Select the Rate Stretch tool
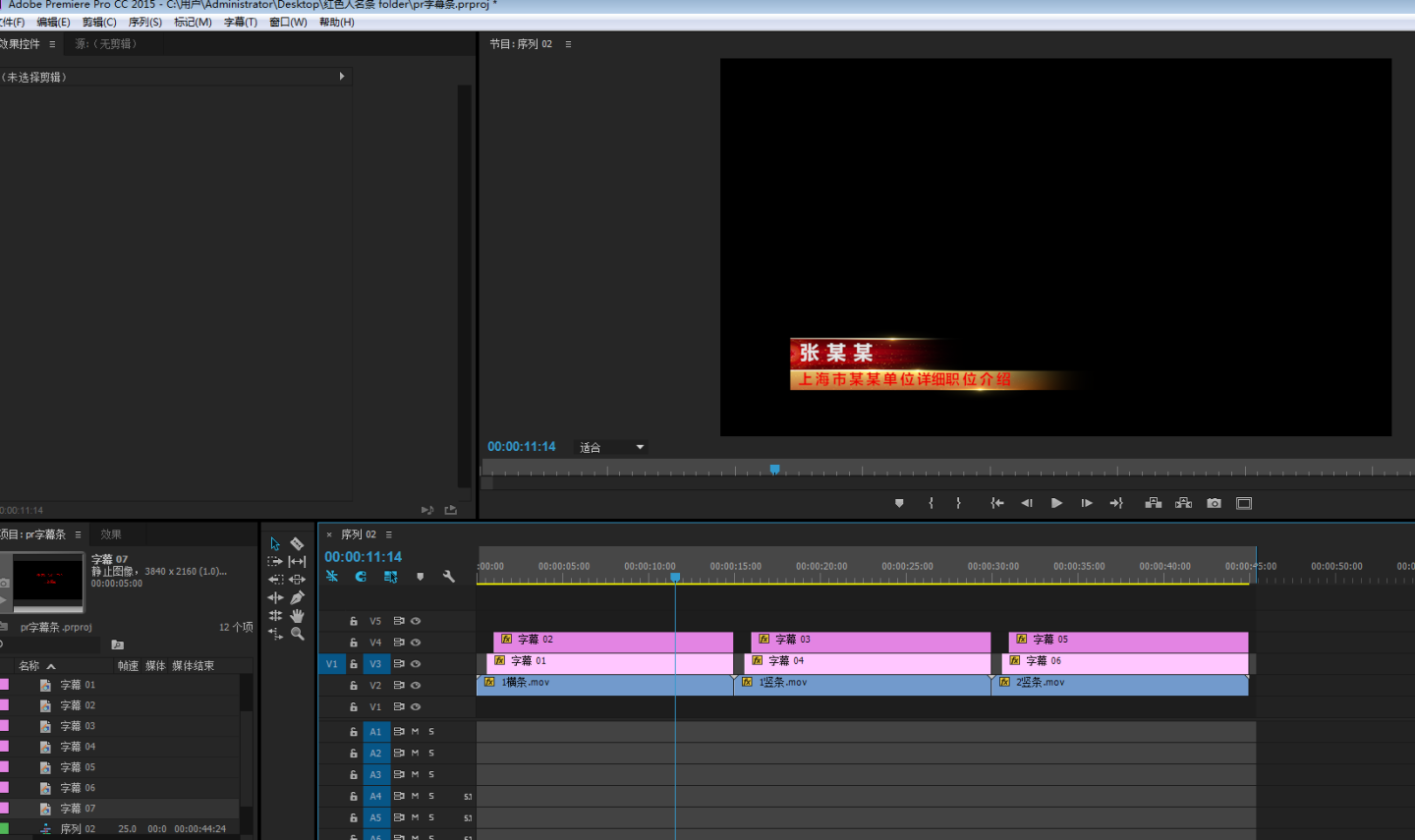This screenshot has height=840, width=1415. click(275, 634)
